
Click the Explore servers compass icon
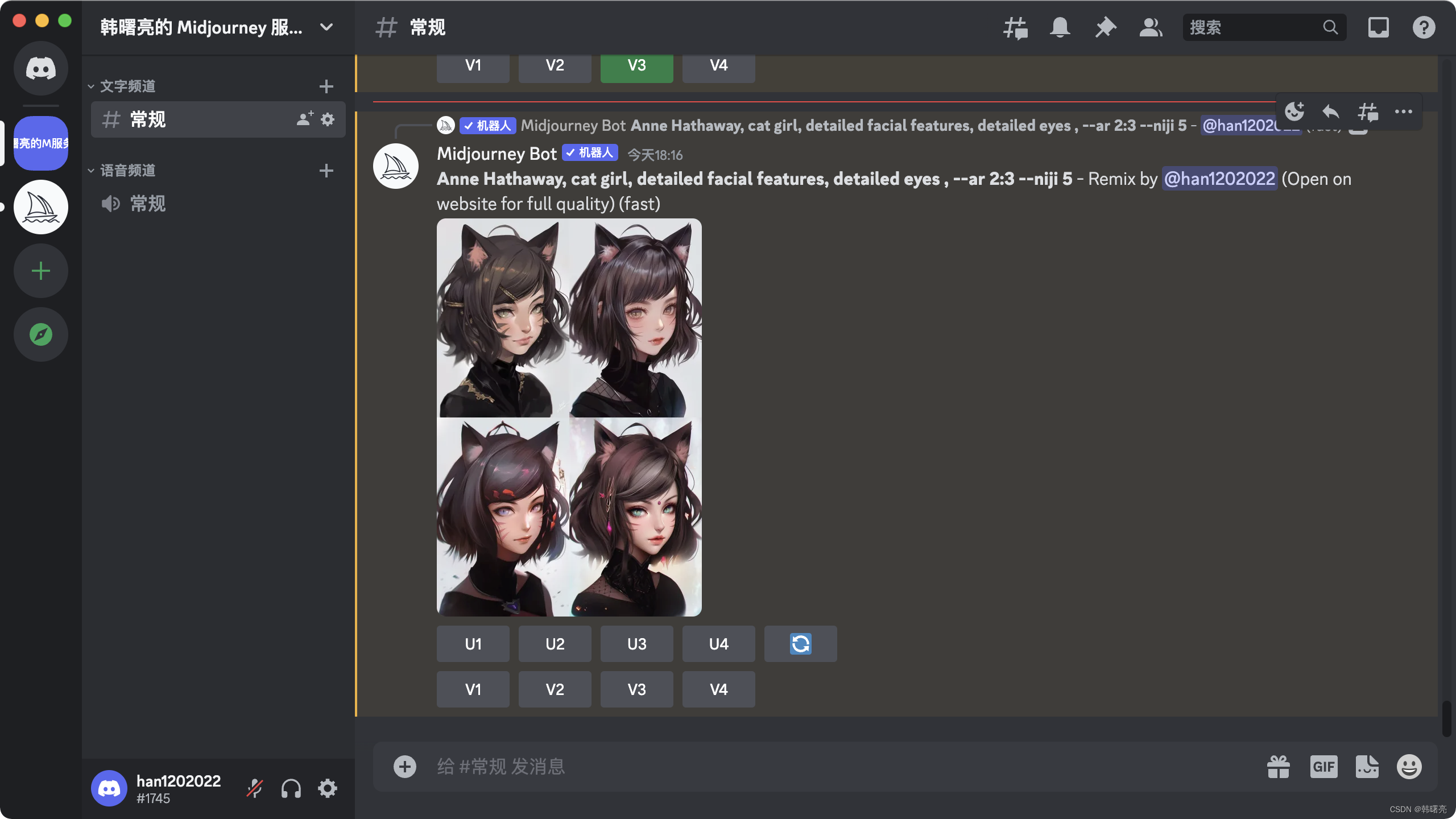(41, 334)
